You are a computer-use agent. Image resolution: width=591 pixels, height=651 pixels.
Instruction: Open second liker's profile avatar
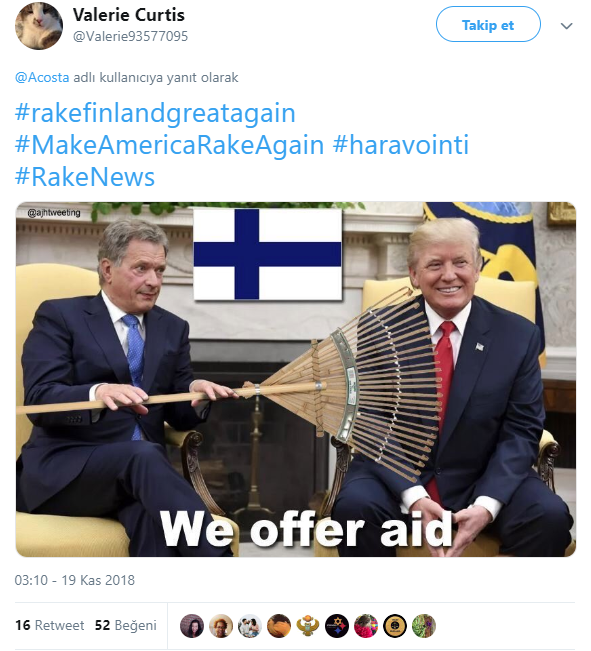click(x=221, y=626)
